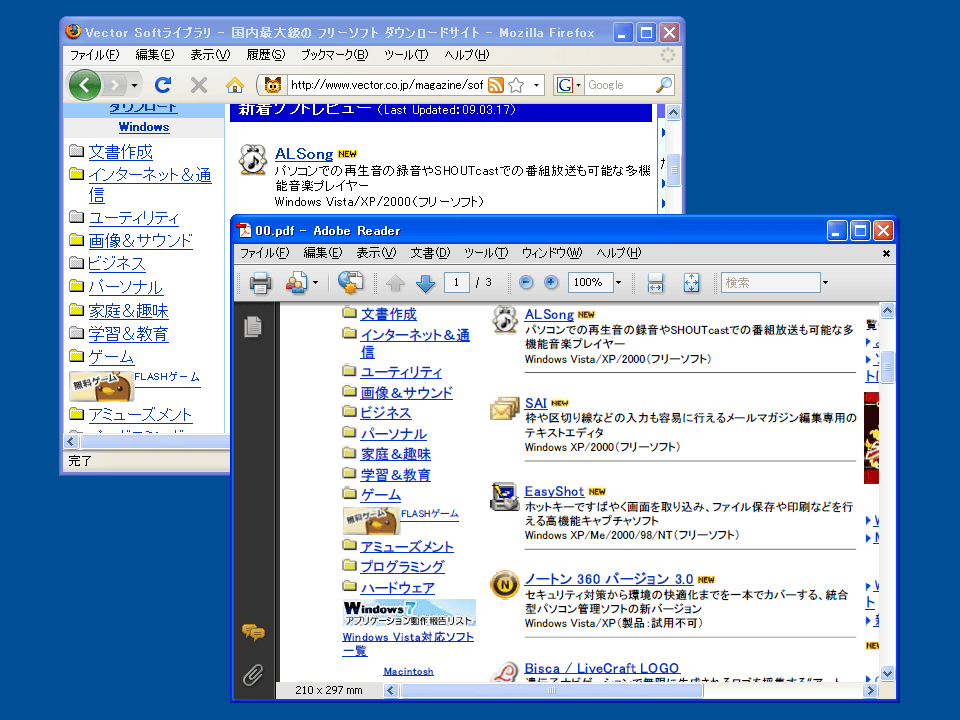
Task: Bookmark page with the star icon
Action: [x=516, y=84]
